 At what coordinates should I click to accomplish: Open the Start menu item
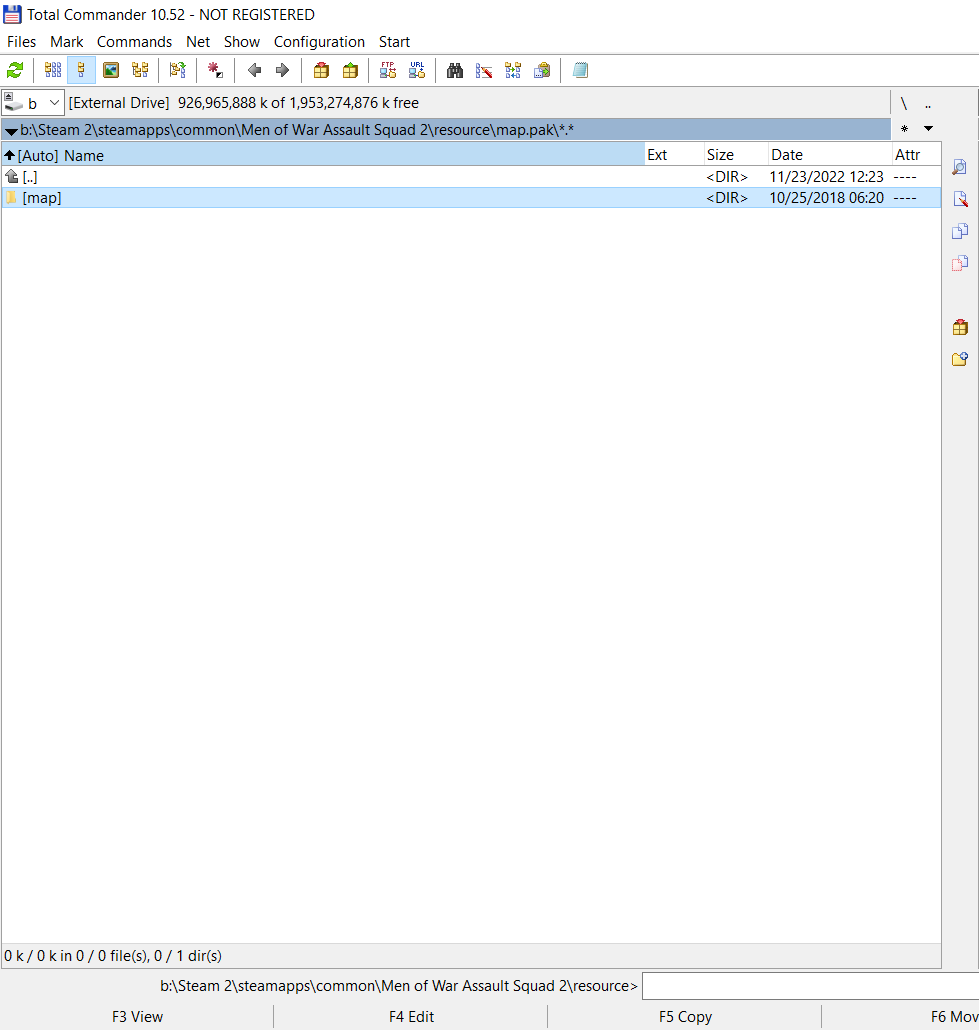point(394,41)
